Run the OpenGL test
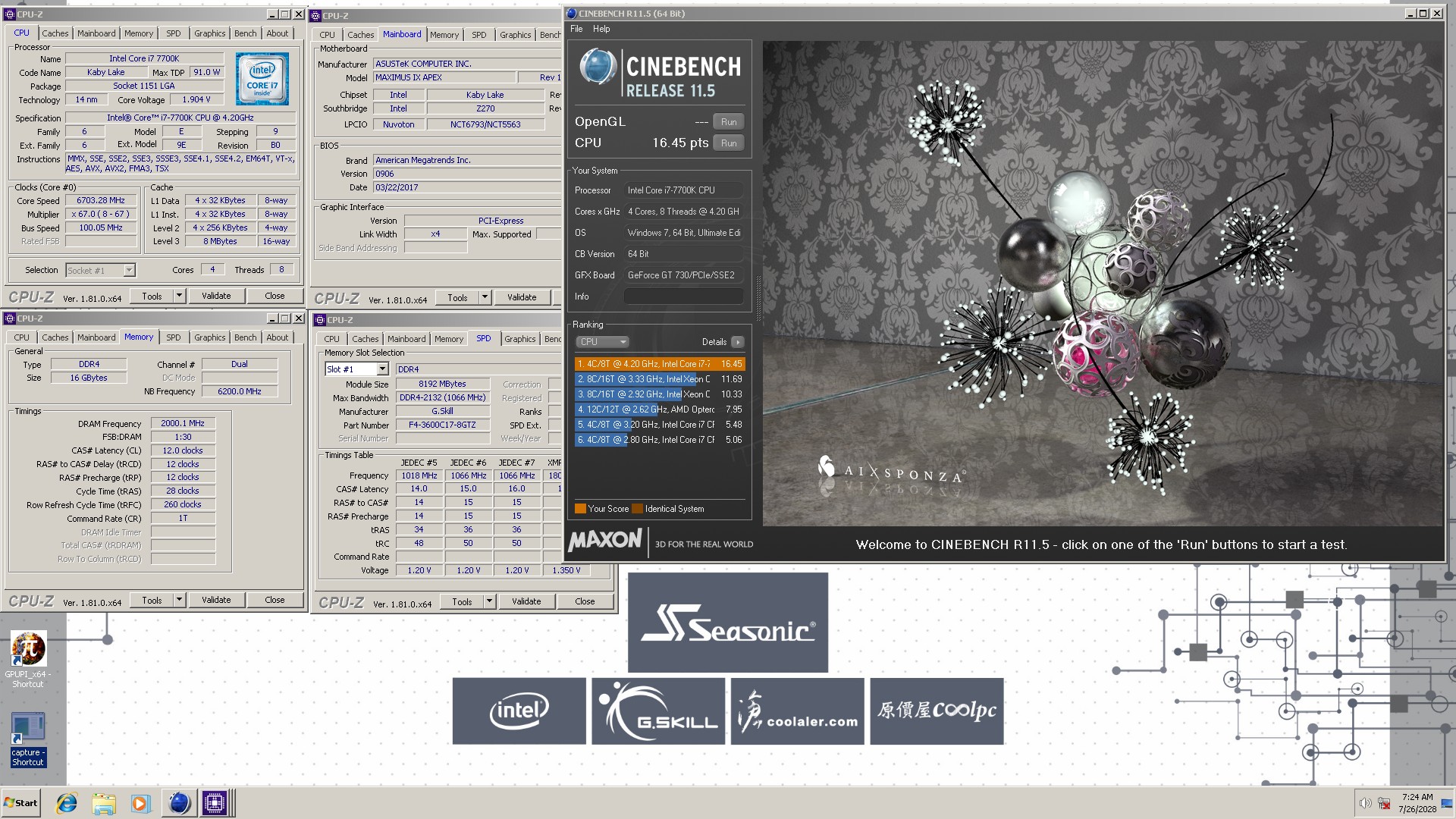 coord(729,122)
